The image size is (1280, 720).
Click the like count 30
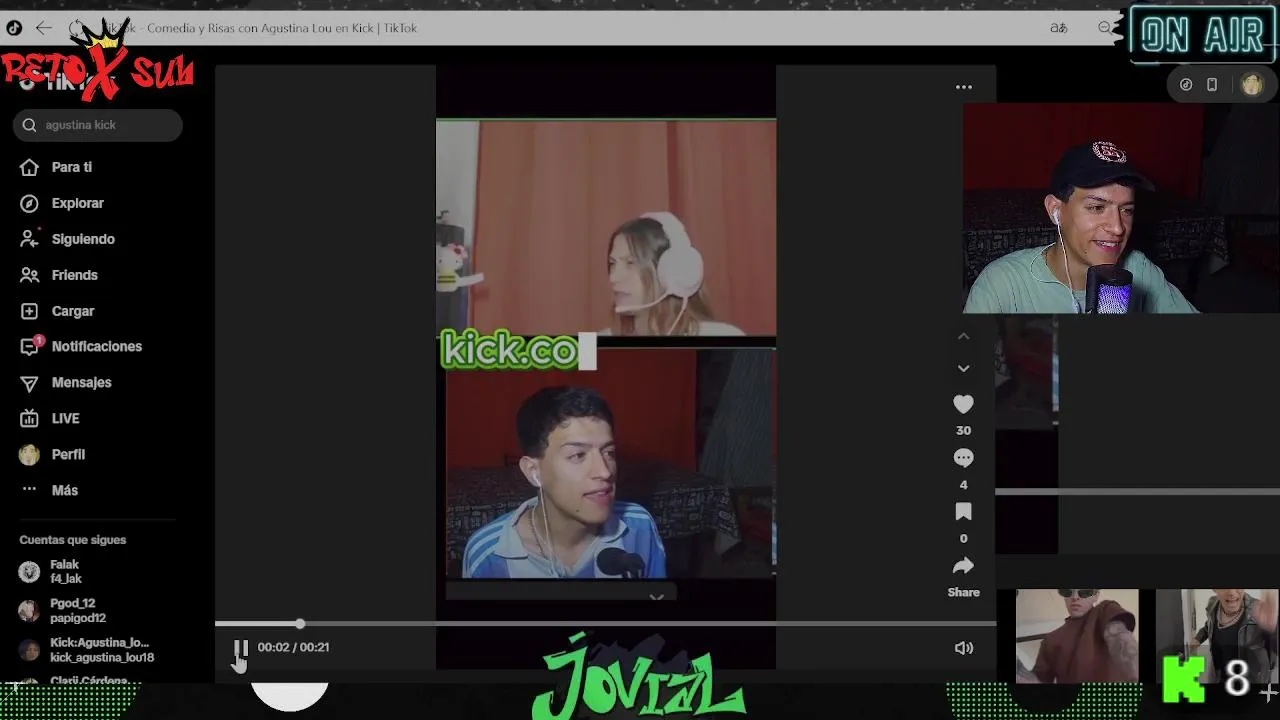coord(963,430)
